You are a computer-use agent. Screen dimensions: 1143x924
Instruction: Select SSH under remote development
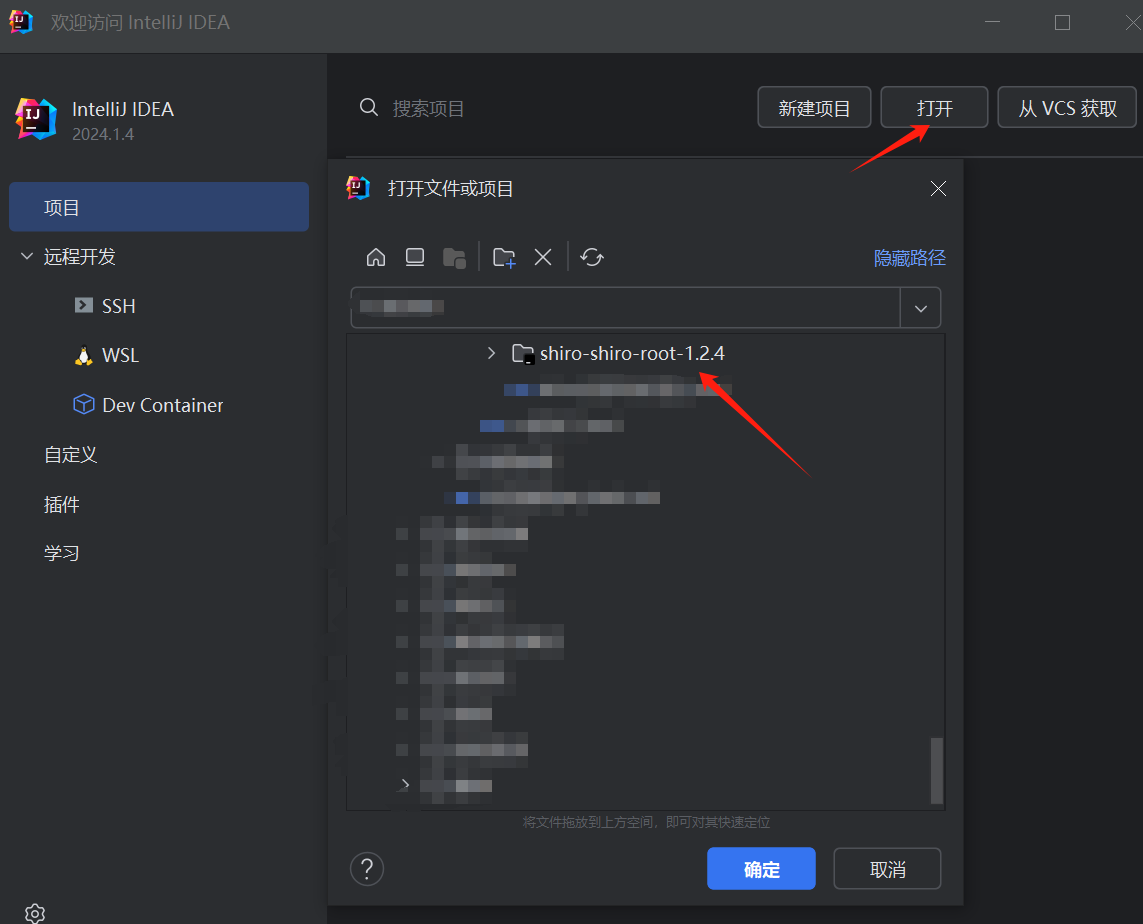pos(118,306)
